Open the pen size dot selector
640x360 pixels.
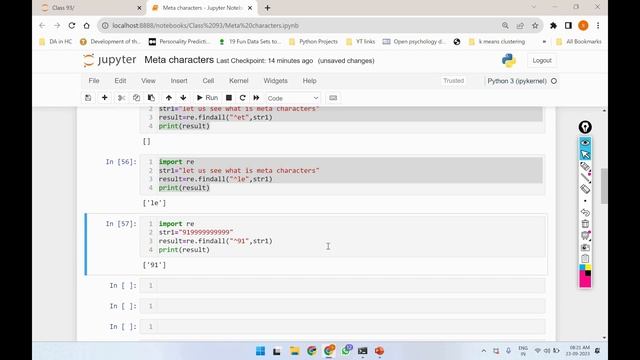tap(585, 201)
